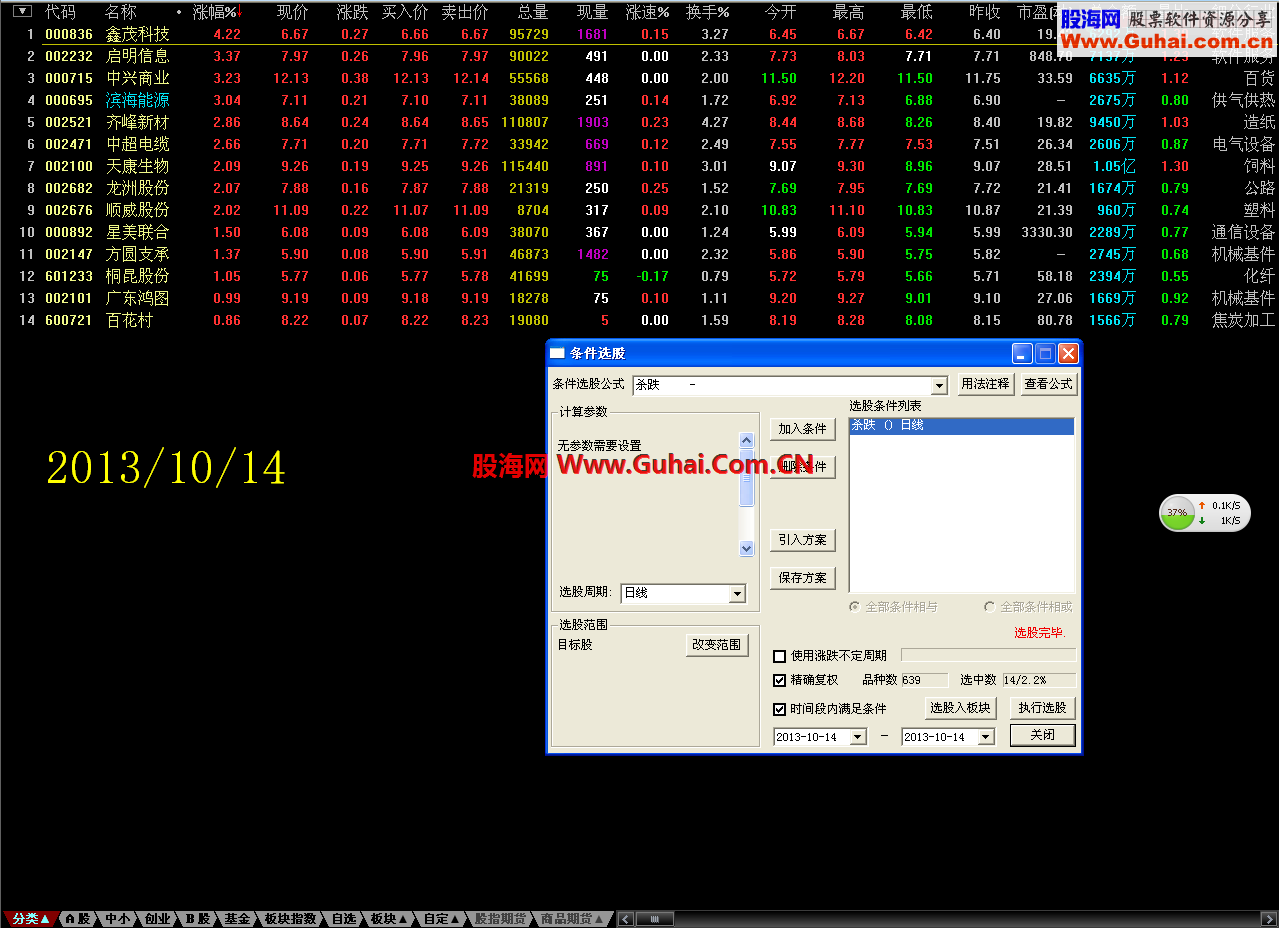Viewport: 1279px width, 928px height.
Task: Switch to the A股 bottom tab
Action: (x=78, y=919)
